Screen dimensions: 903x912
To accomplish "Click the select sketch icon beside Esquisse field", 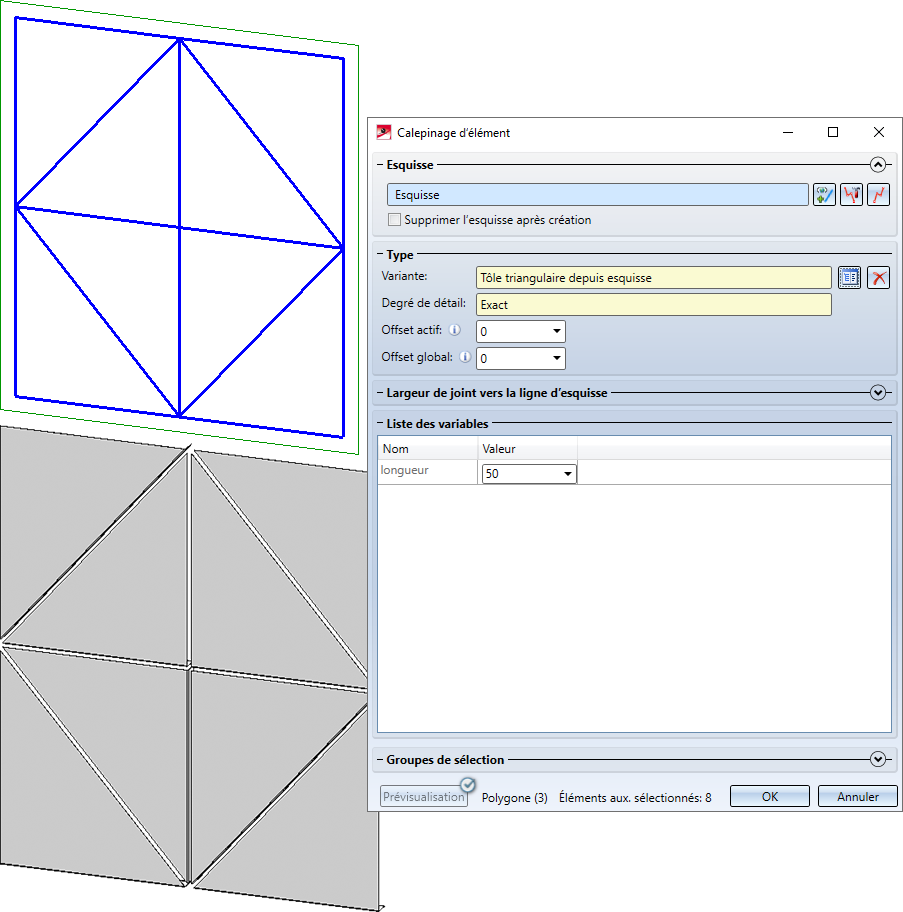I will [x=824, y=195].
